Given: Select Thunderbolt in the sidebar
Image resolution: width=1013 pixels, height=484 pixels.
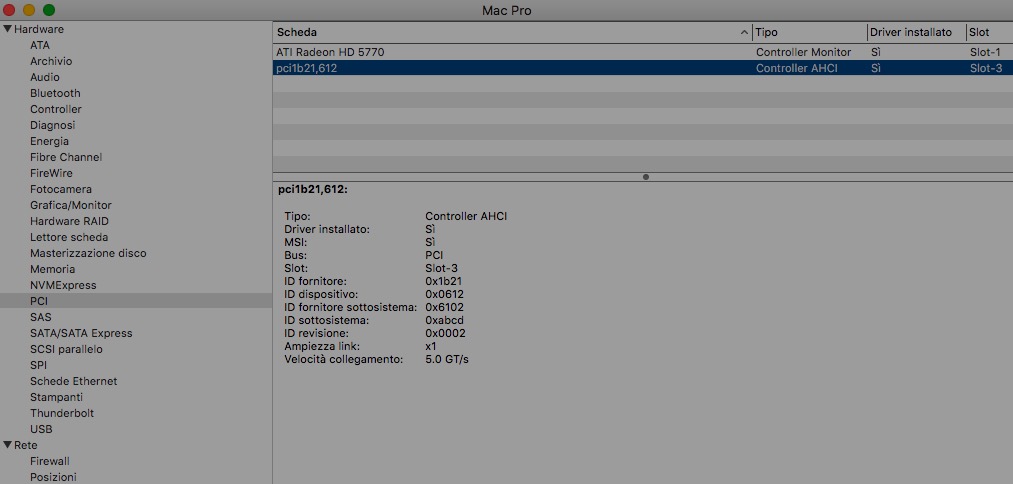Looking at the screenshot, I should coord(62,413).
